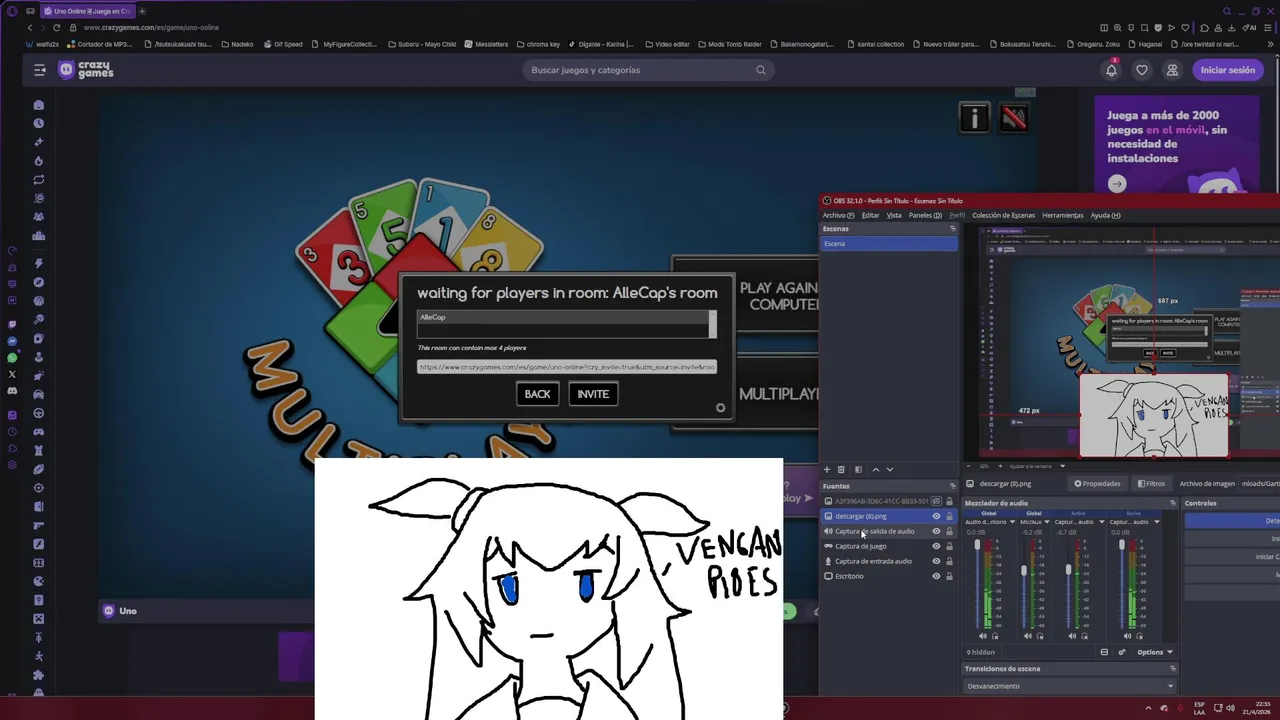The image size is (1280, 720).
Task: Hide the Captura de entrada audio source
Action: (936, 561)
